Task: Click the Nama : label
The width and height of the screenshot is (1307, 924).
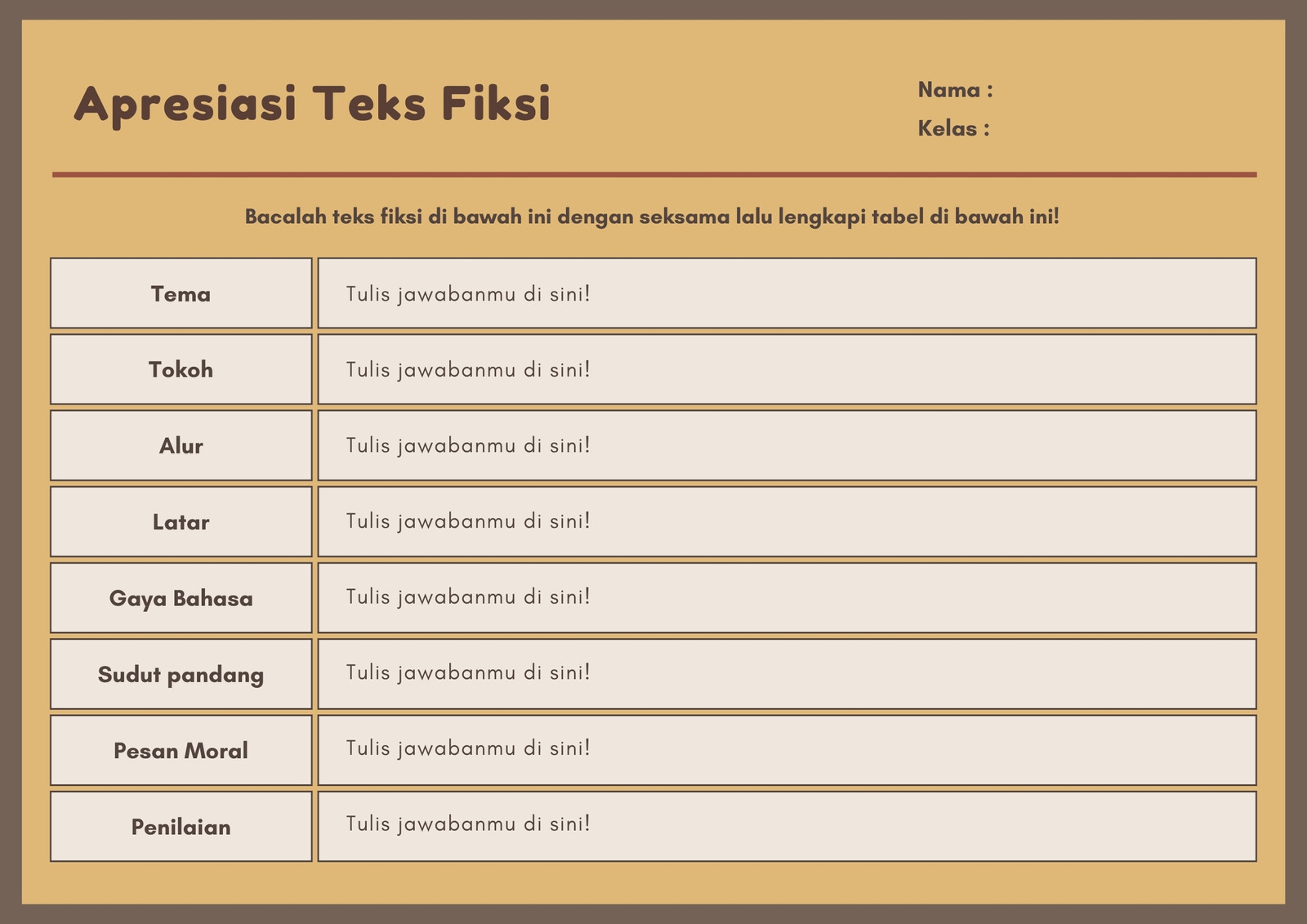Action: tap(955, 90)
